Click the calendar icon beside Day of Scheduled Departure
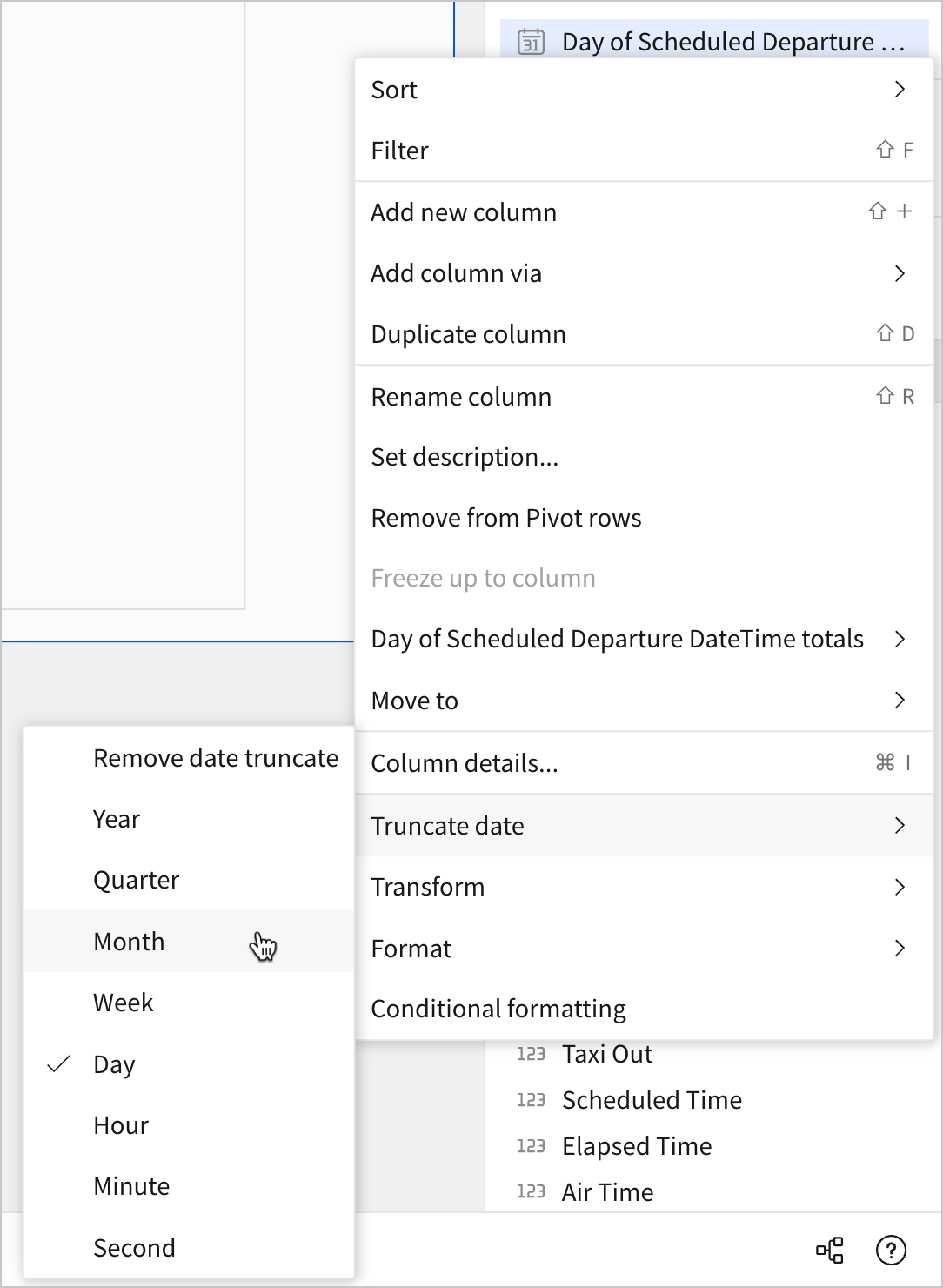943x1288 pixels. [x=531, y=42]
